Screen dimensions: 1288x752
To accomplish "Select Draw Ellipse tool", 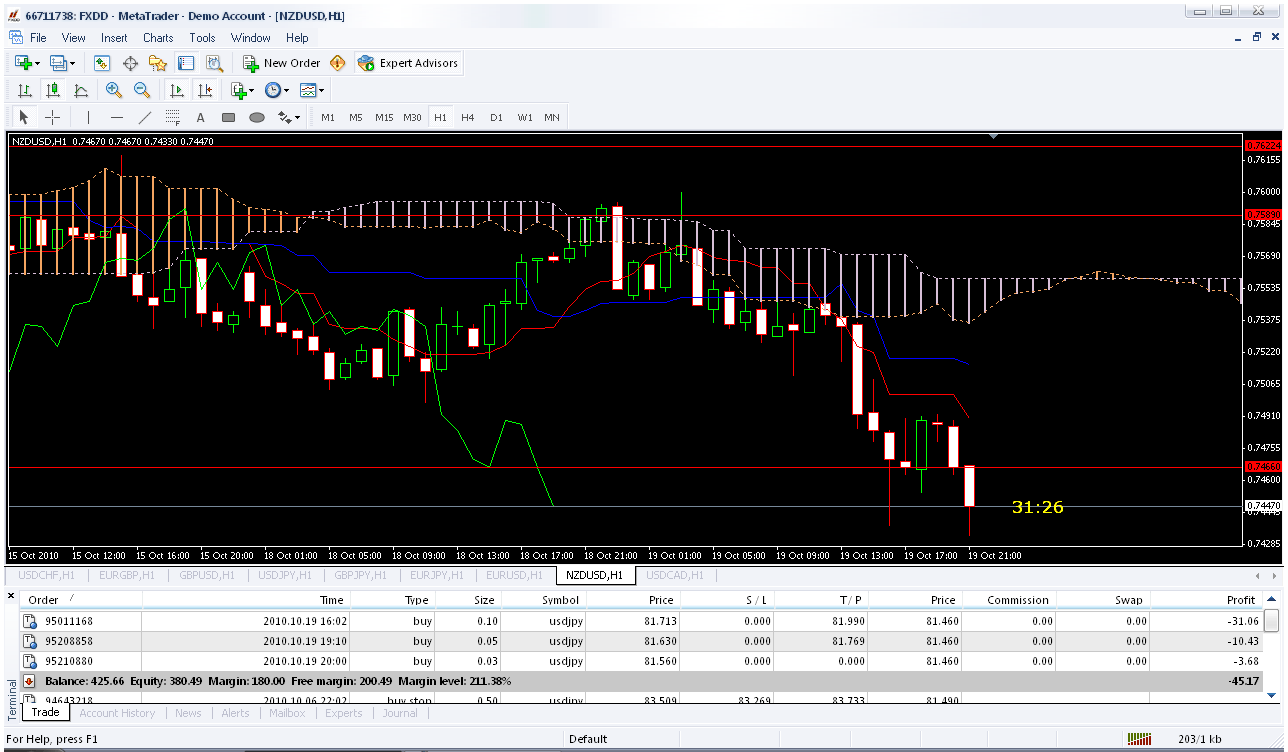I will [x=257, y=117].
